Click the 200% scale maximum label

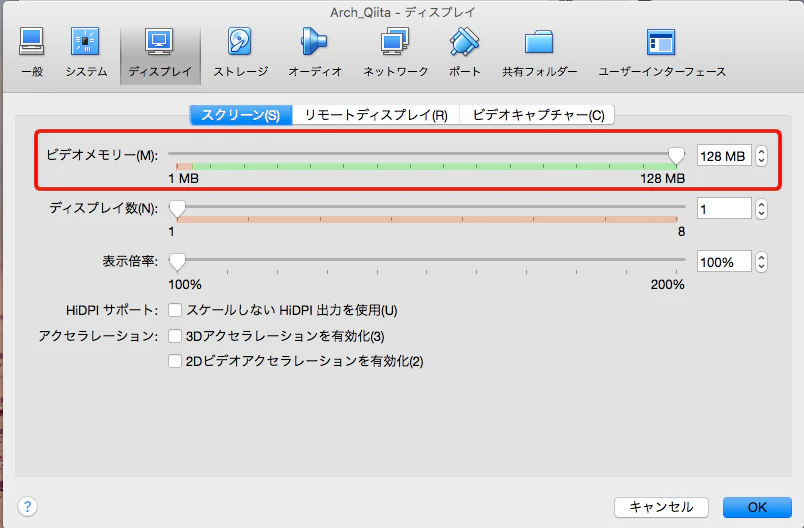pyautogui.click(x=668, y=285)
